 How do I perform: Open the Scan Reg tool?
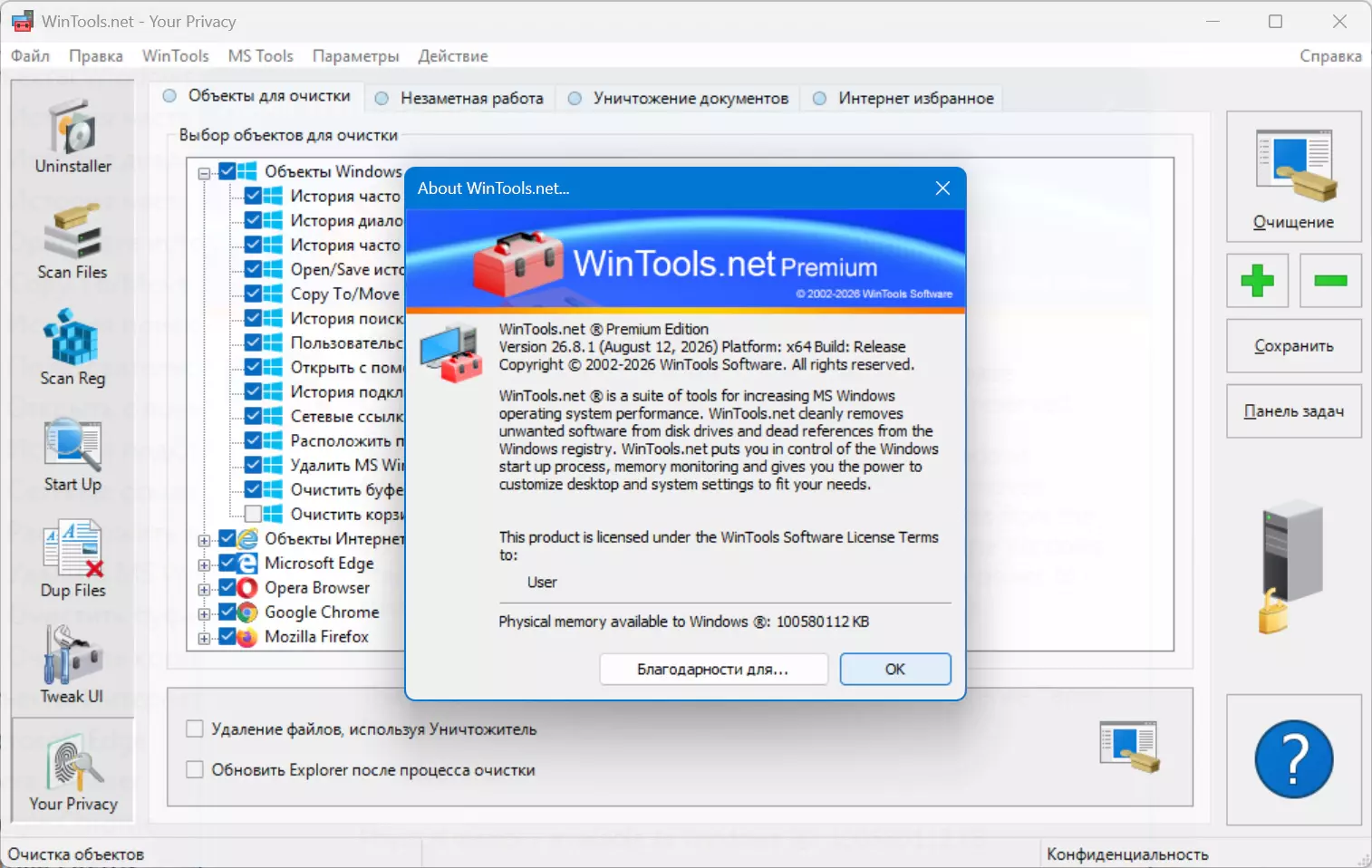tap(72, 346)
